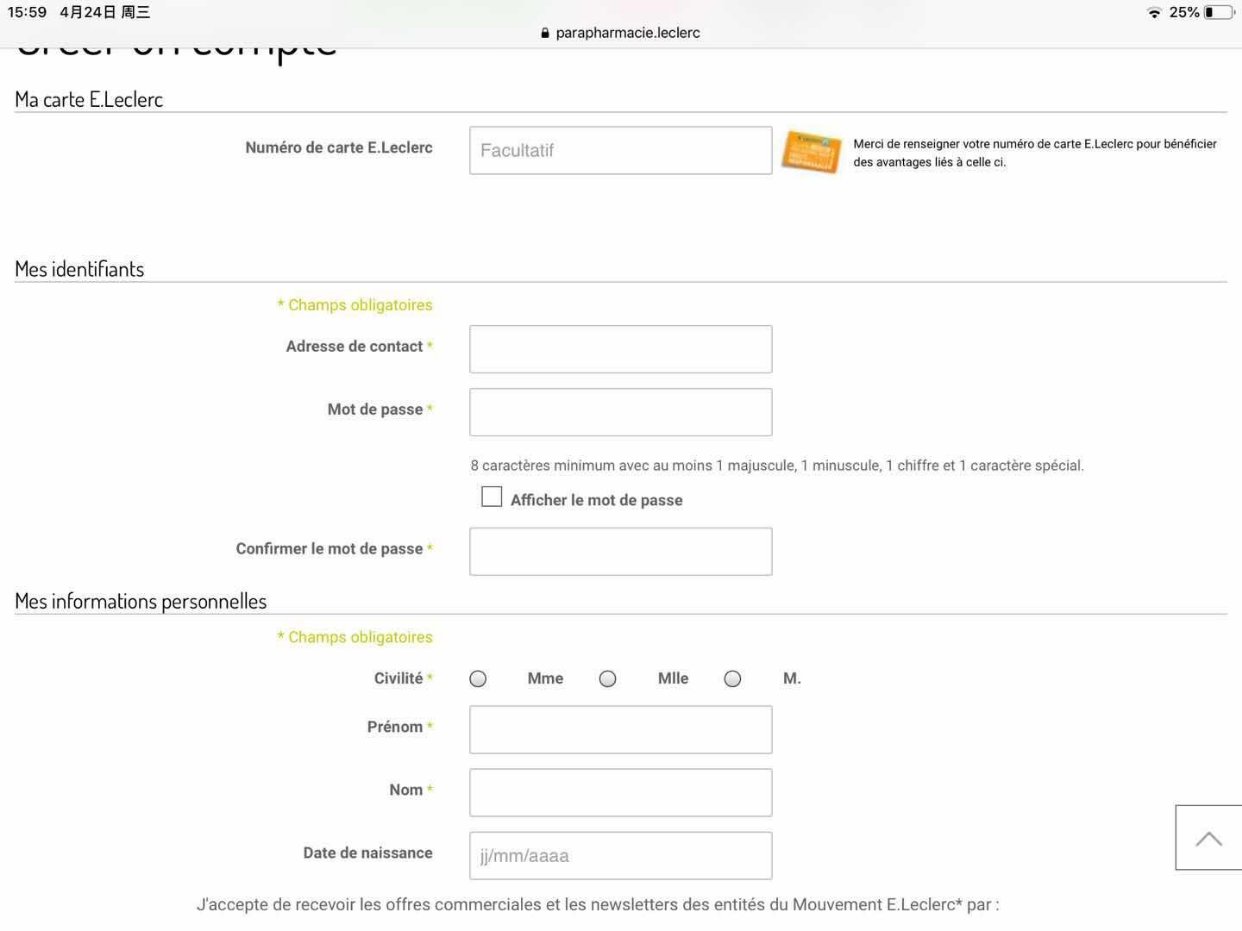The height and width of the screenshot is (931, 1242).
Task: Click the Ma carte E.Leclerc heading
Action: pyautogui.click(x=89, y=99)
